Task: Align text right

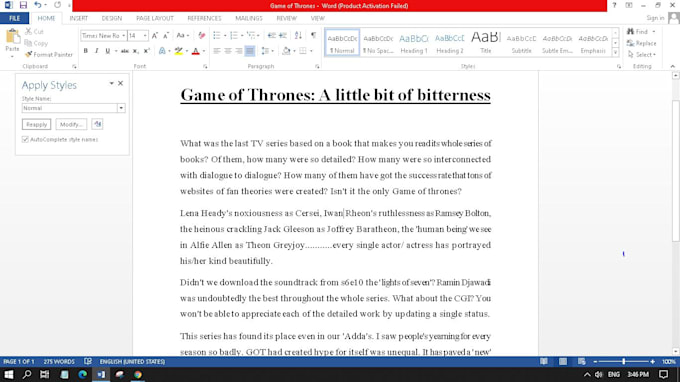Action: pos(239,51)
